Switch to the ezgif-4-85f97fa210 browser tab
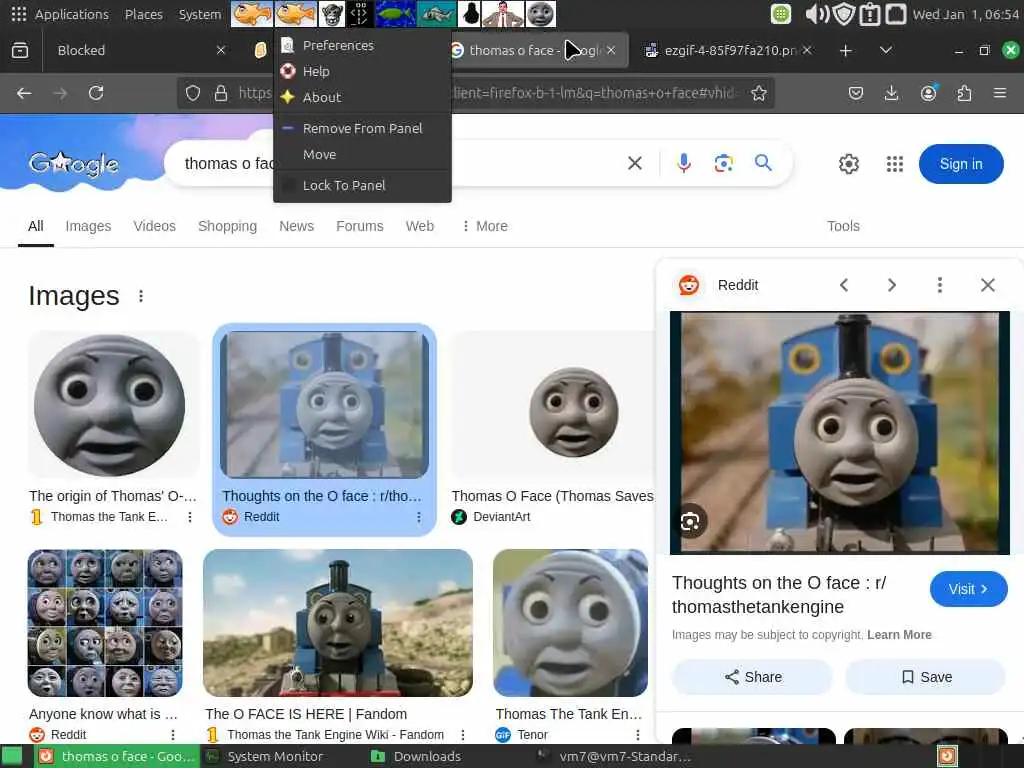1024x768 pixels. tap(728, 50)
